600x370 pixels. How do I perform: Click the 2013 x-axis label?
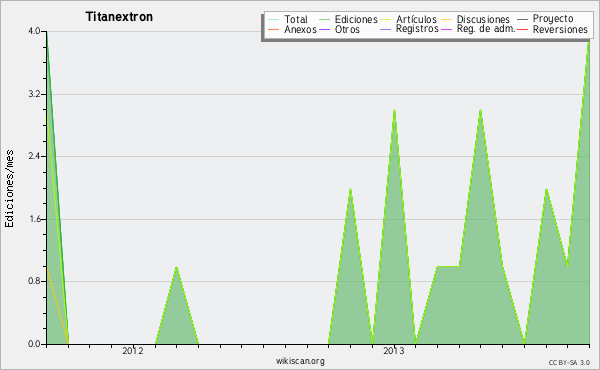pos(394,351)
